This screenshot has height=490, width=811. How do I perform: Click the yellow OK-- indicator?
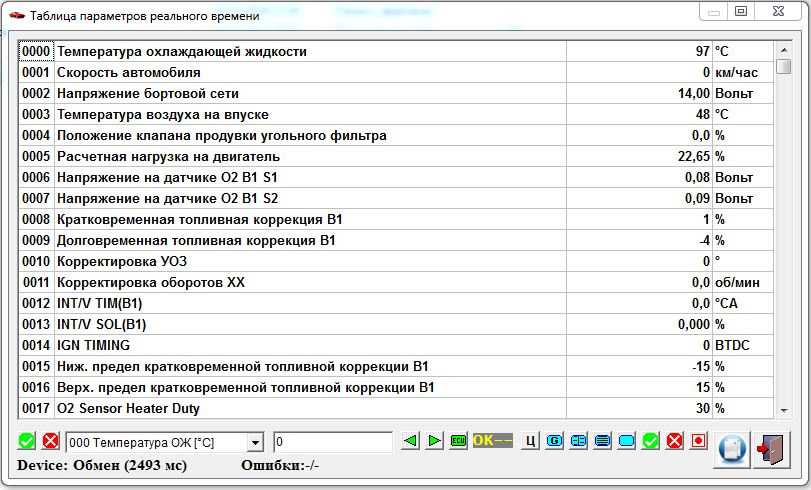[x=492, y=441]
